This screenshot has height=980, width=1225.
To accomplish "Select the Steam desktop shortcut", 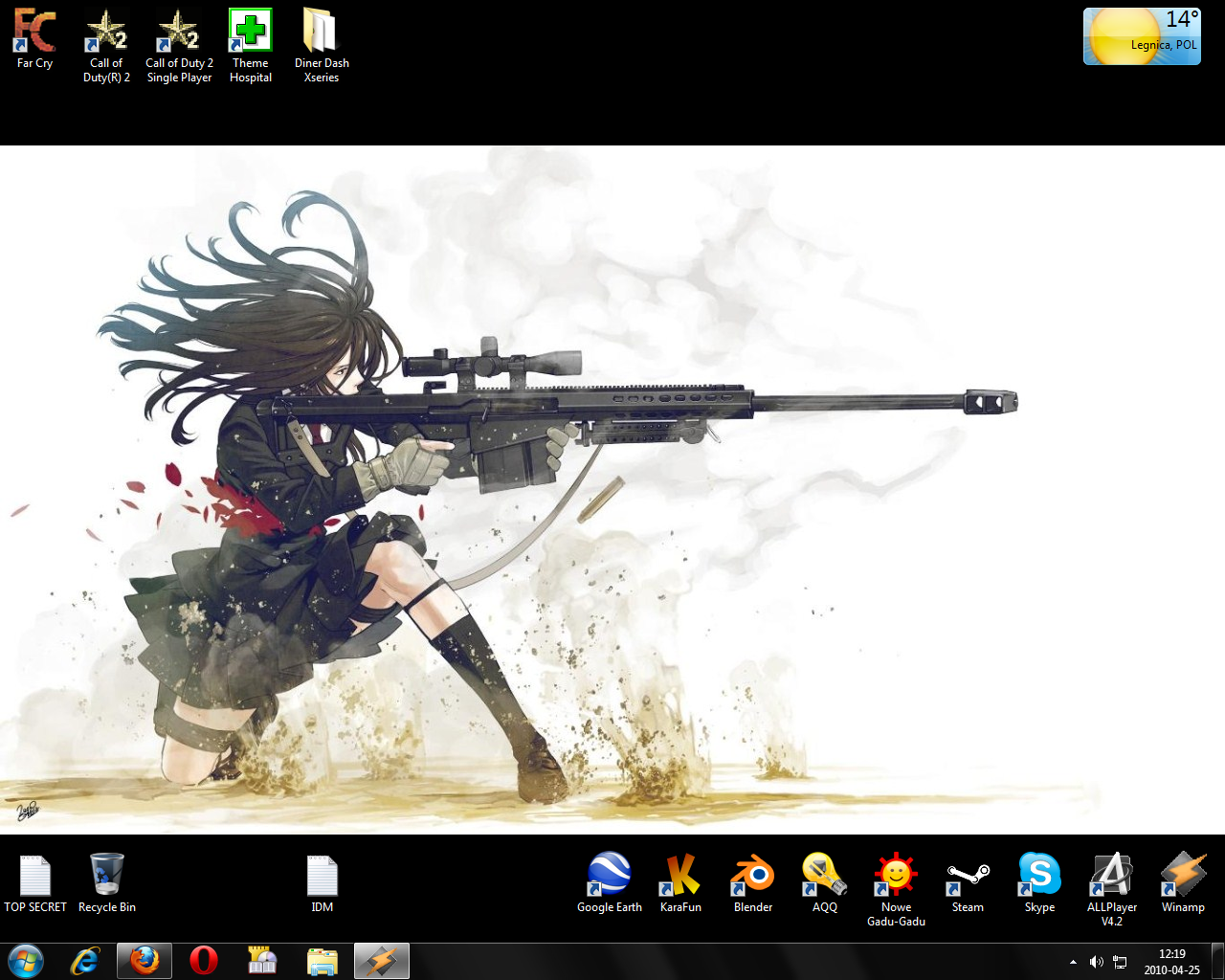I will pyautogui.click(x=968, y=883).
